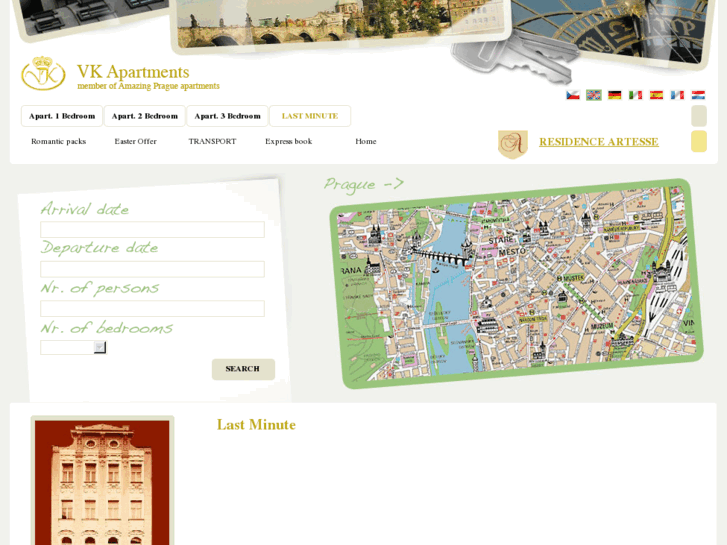Select the French flag language

[x=677, y=95]
